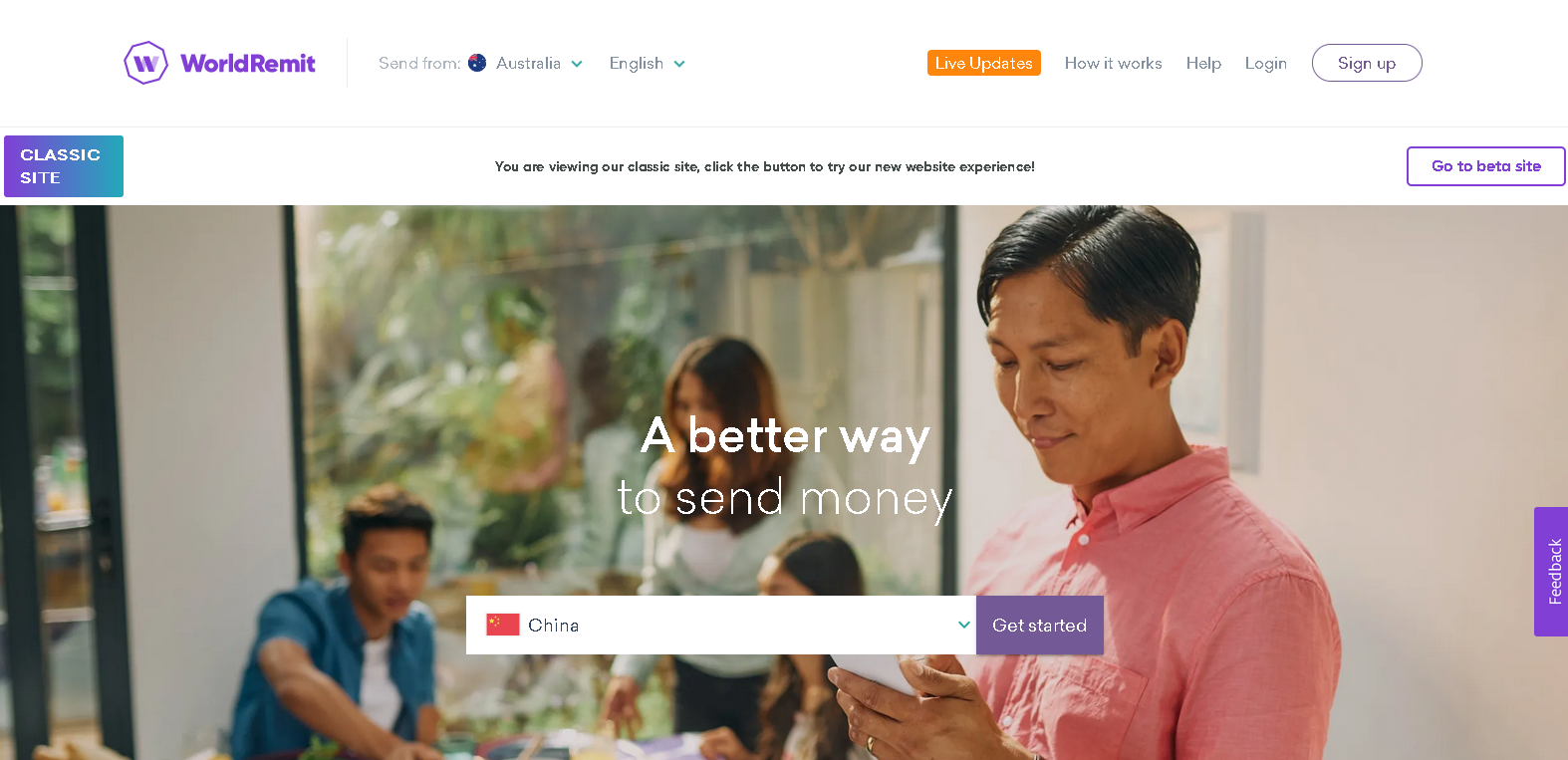Open the destination country chevron dropdown

[x=963, y=625]
